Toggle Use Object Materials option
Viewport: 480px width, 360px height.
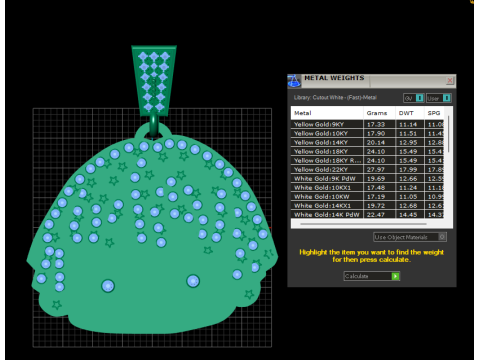pos(410,237)
